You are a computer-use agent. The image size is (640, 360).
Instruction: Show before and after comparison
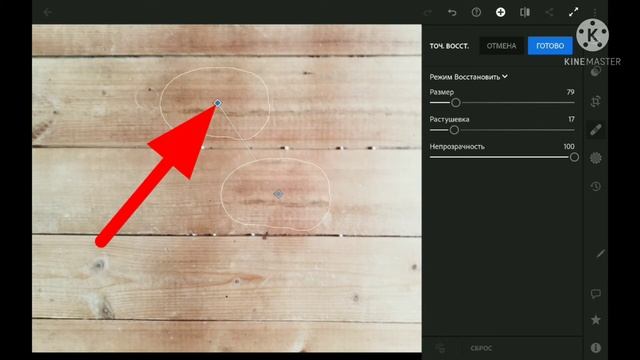coord(525,12)
